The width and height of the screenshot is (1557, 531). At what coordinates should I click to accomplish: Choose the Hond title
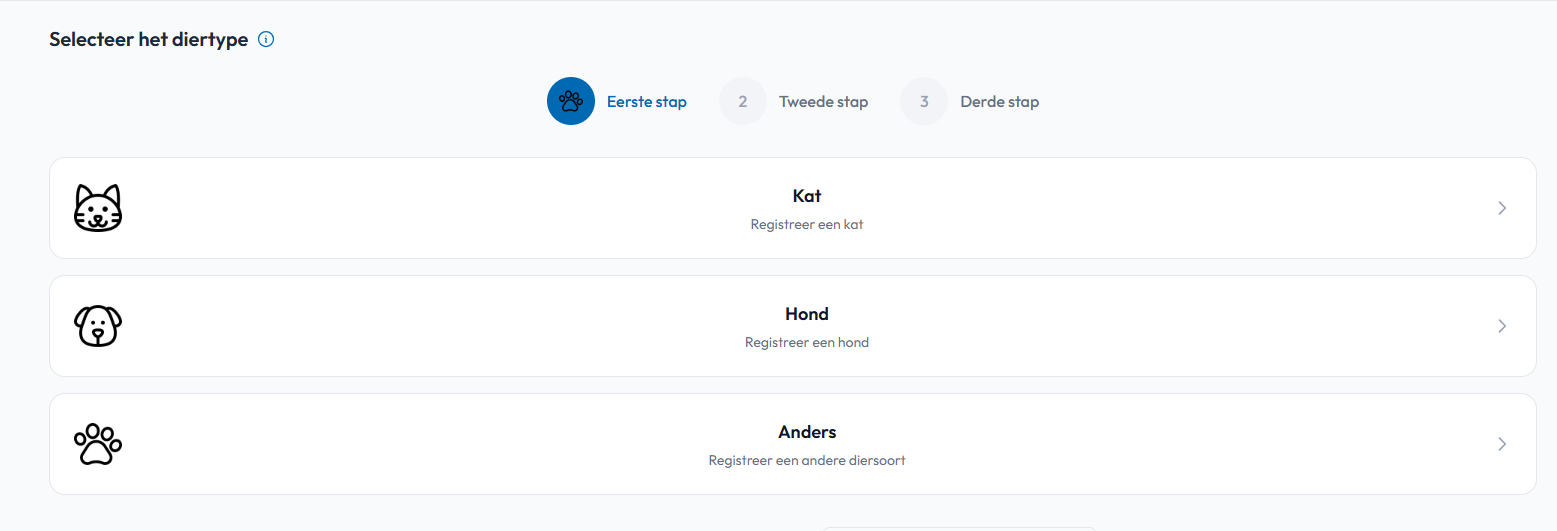(x=807, y=314)
